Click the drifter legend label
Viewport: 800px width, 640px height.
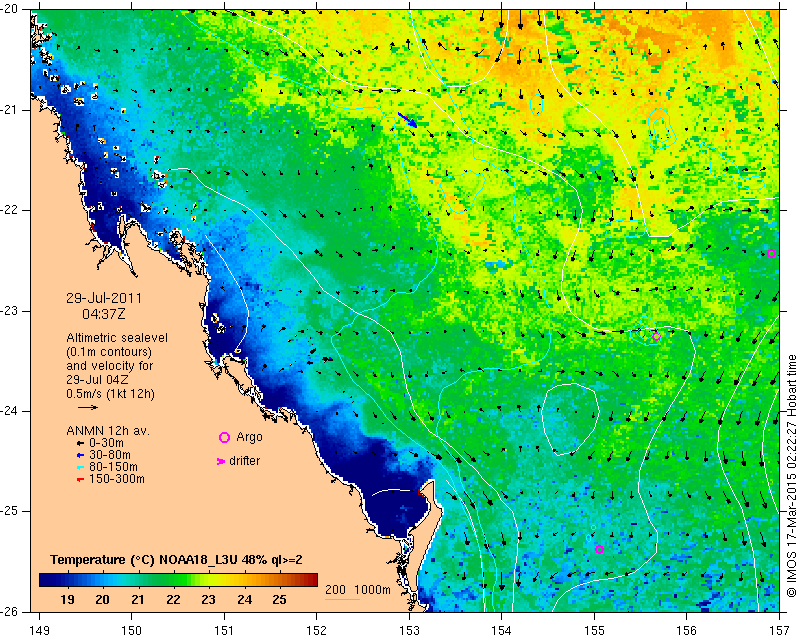(x=244, y=461)
